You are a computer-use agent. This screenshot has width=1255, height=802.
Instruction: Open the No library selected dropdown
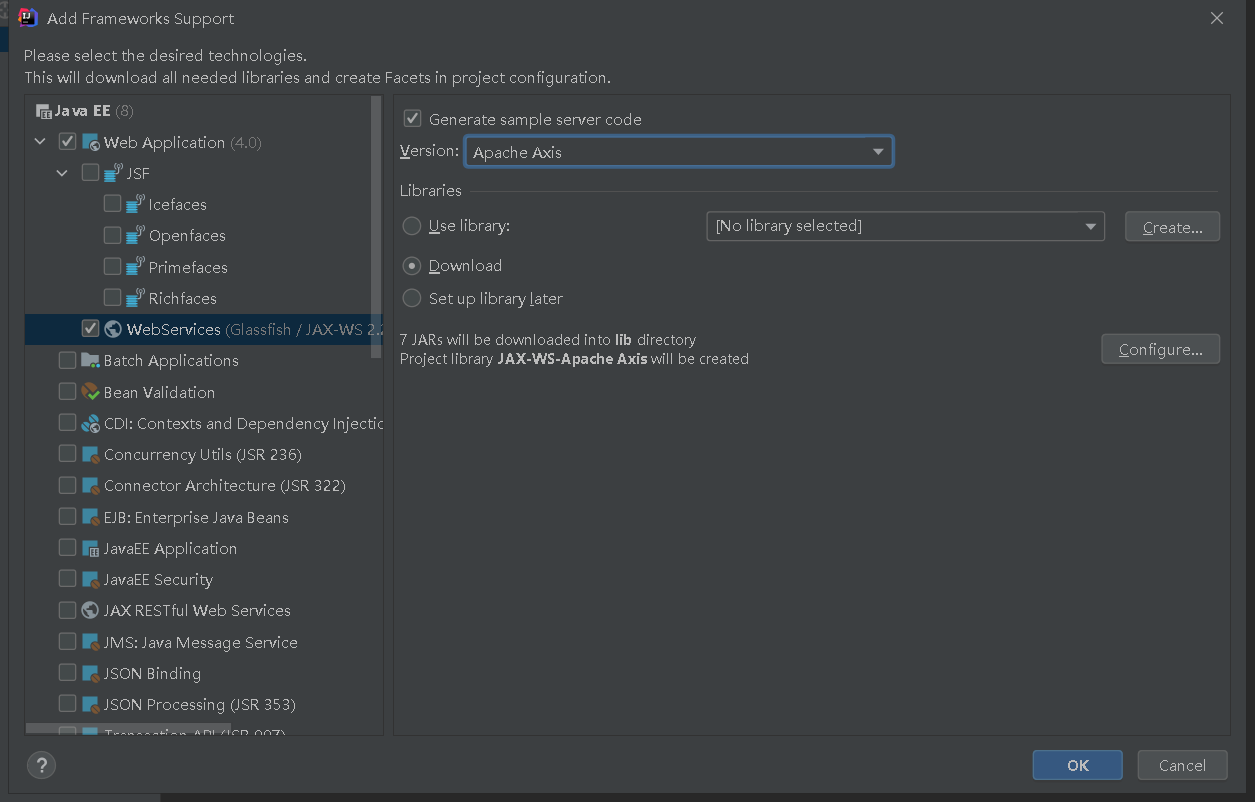pyautogui.click(x=905, y=226)
